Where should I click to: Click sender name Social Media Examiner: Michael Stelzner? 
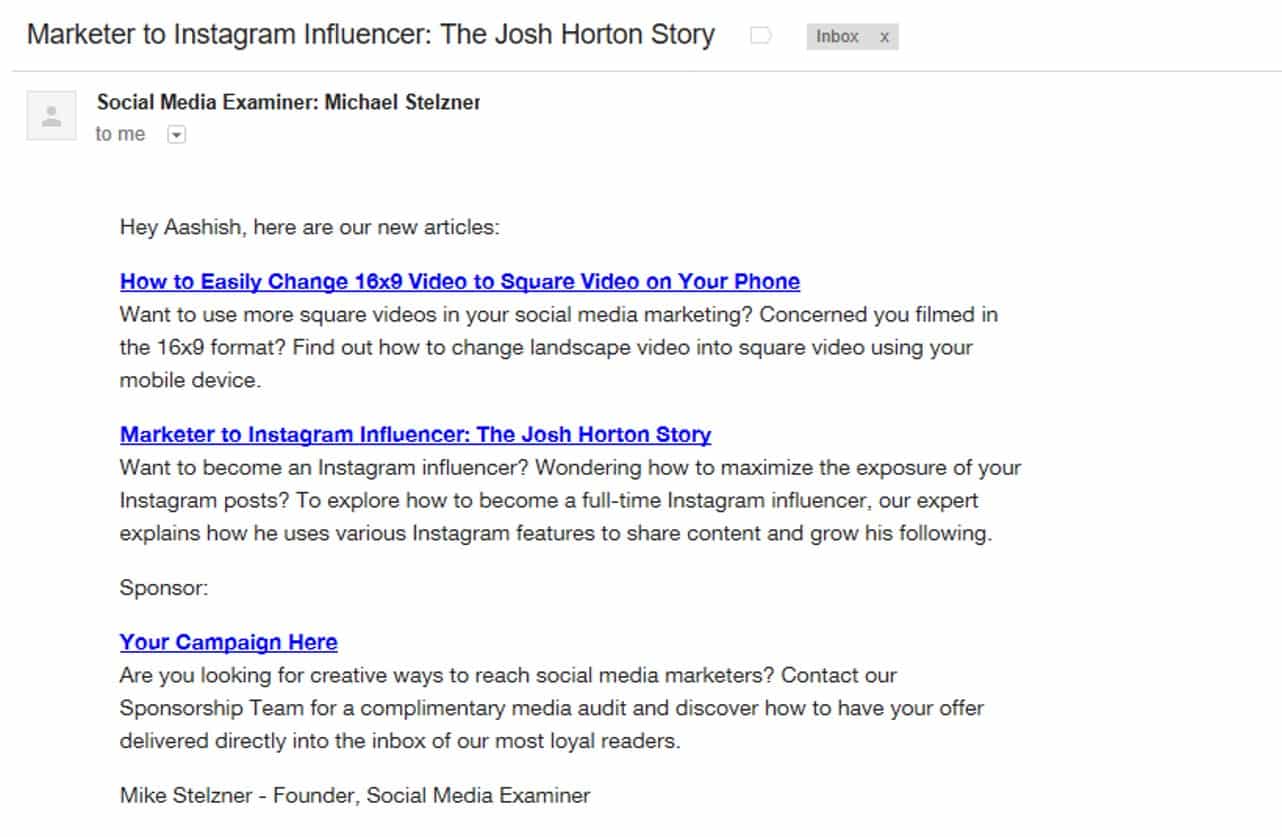pyautogui.click(x=288, y=102)
